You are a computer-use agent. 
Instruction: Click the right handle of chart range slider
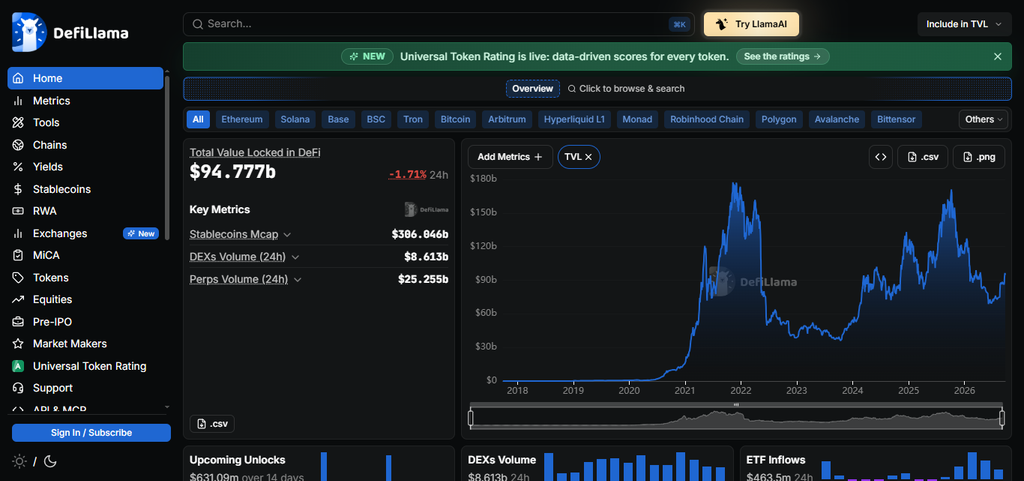1002,418
